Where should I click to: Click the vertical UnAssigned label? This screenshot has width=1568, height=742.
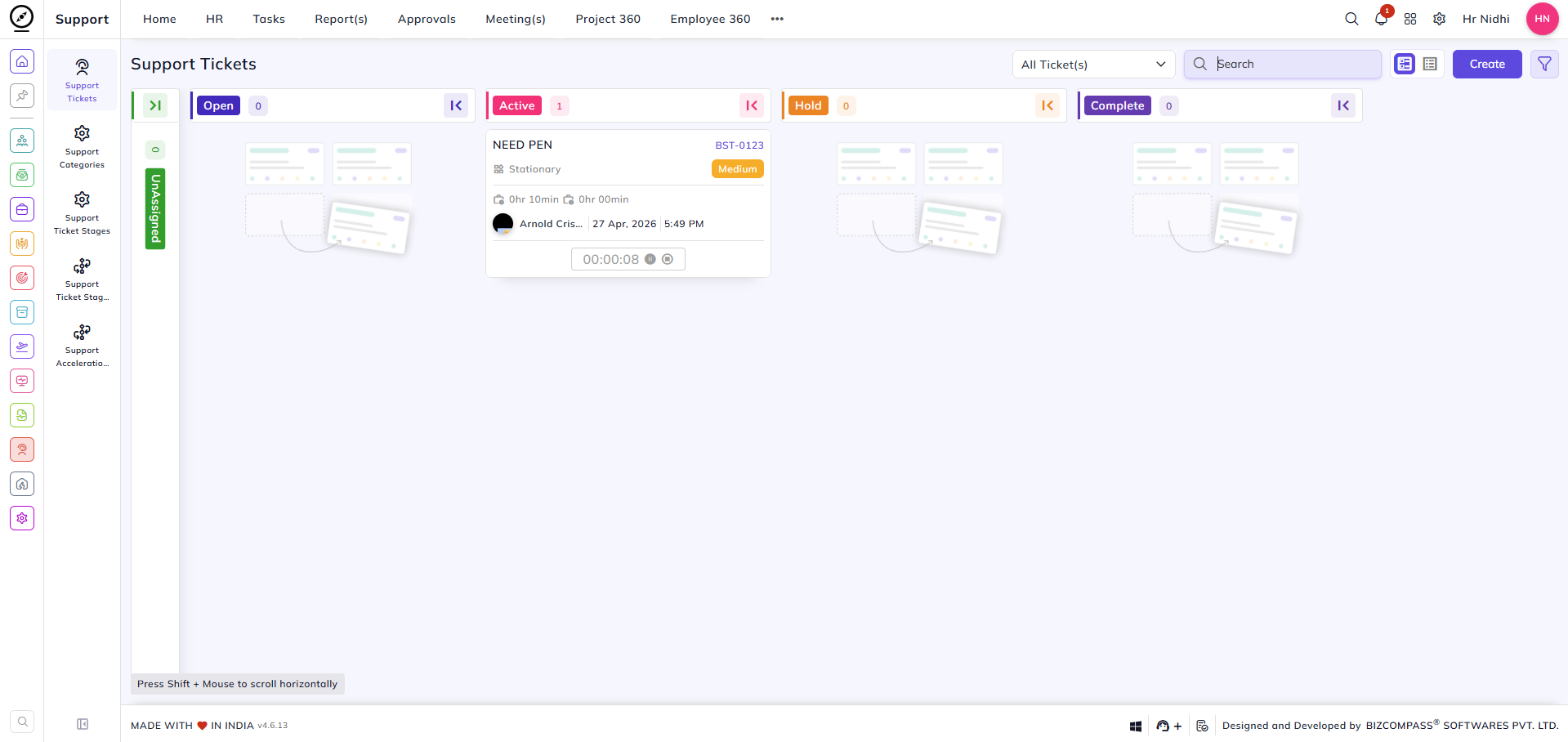pos(155,208)
